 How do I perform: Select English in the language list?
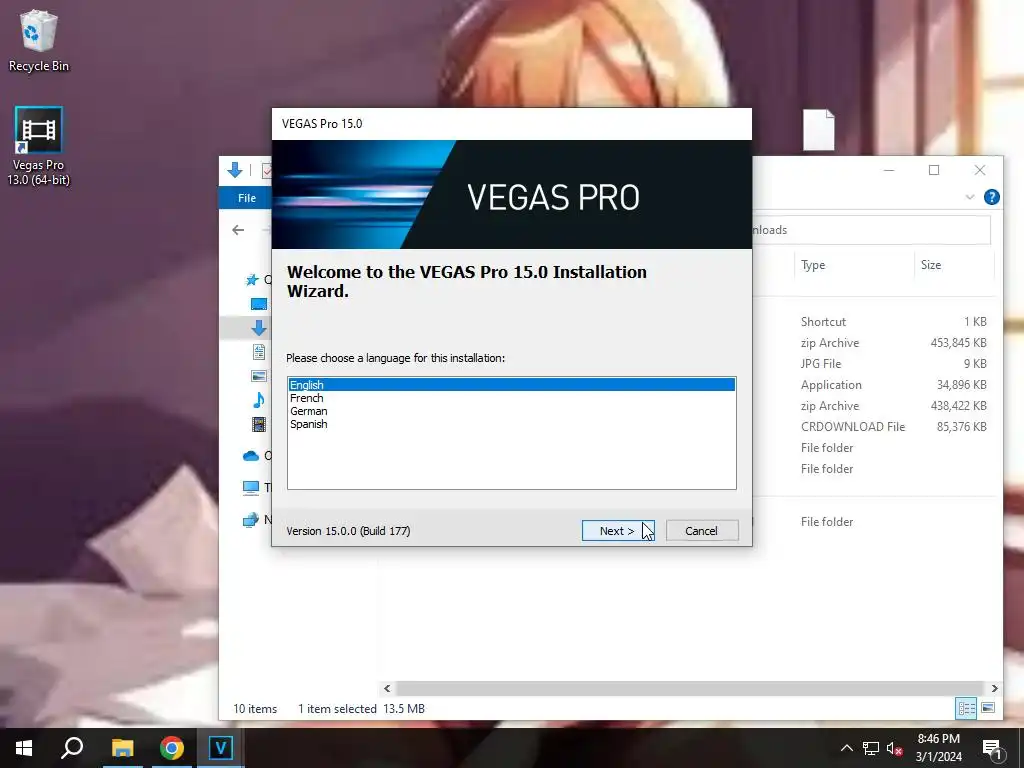[511, 385]
